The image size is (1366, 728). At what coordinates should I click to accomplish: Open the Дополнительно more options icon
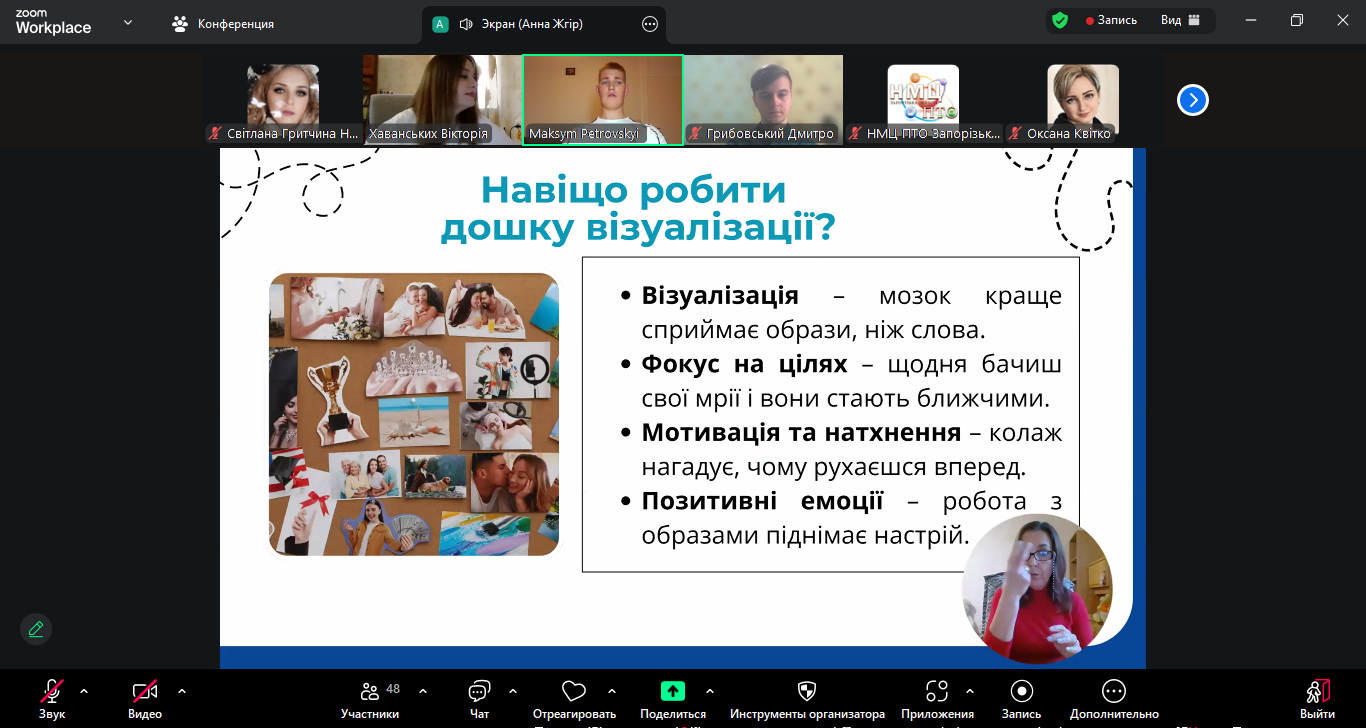[x=1113, y=691]
